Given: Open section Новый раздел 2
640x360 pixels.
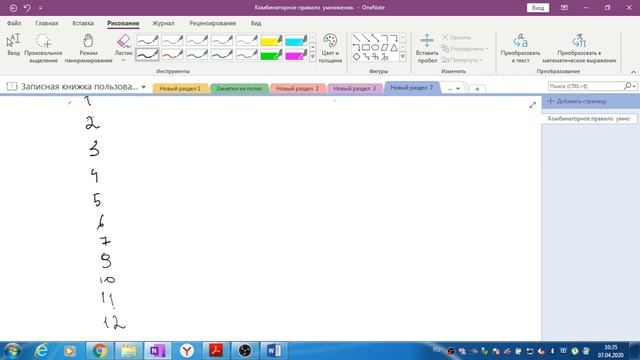Looking at the screenshot, I should 298,88.
